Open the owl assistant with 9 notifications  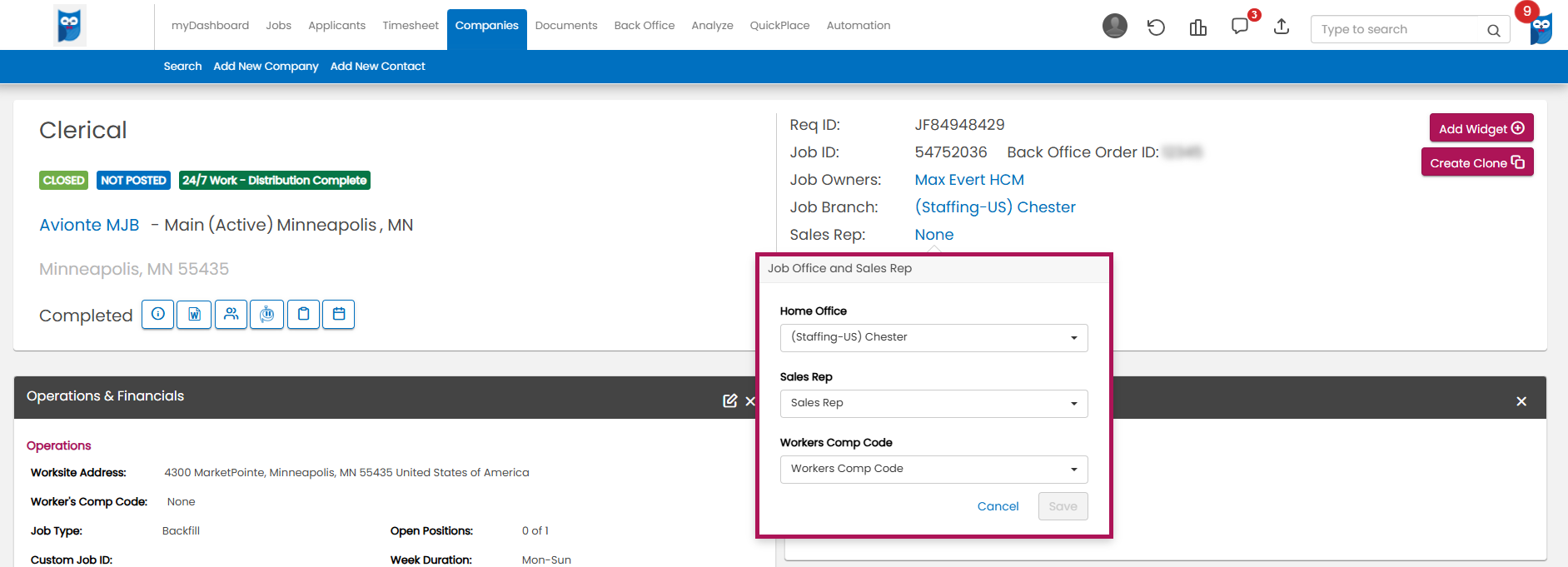[x=1541, y=27]
